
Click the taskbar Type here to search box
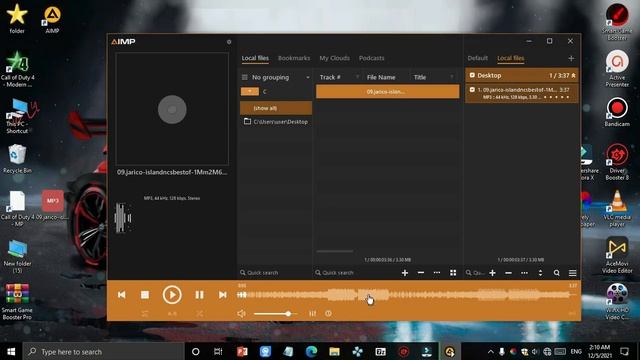click(104, 351)
